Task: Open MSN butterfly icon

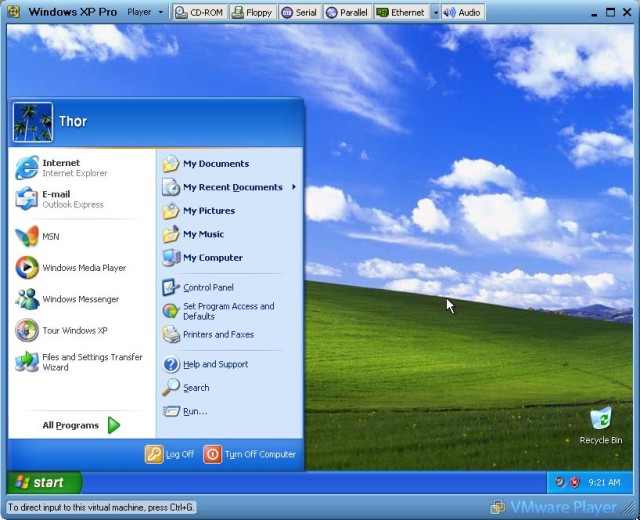Action: [x=27, y=236]
